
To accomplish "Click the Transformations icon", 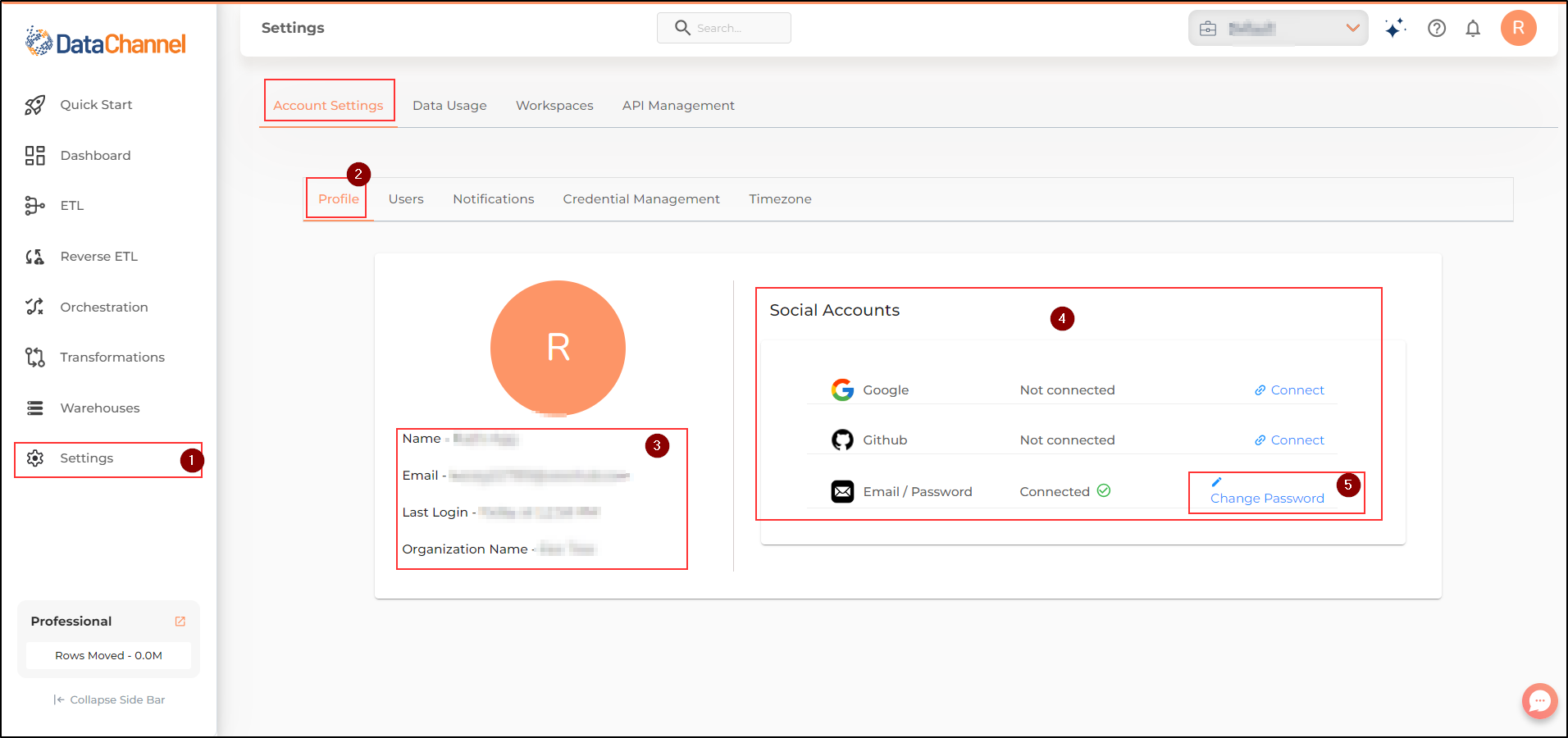I will (34, 358).
